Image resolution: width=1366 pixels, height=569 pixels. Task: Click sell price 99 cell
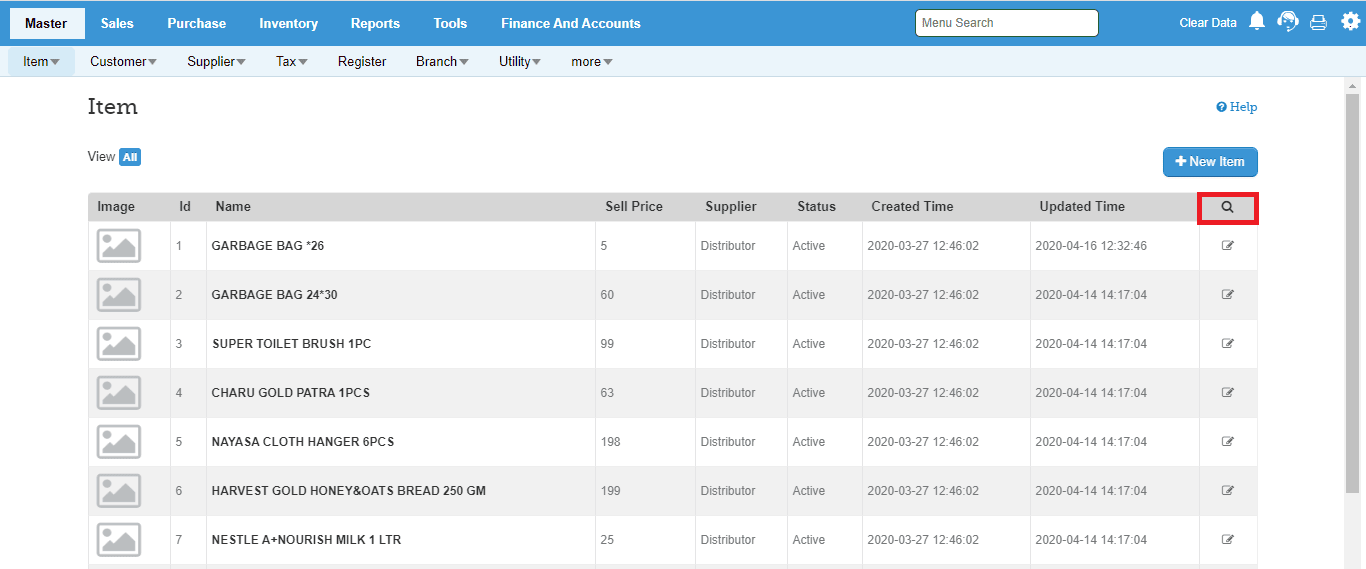point(645,344)
